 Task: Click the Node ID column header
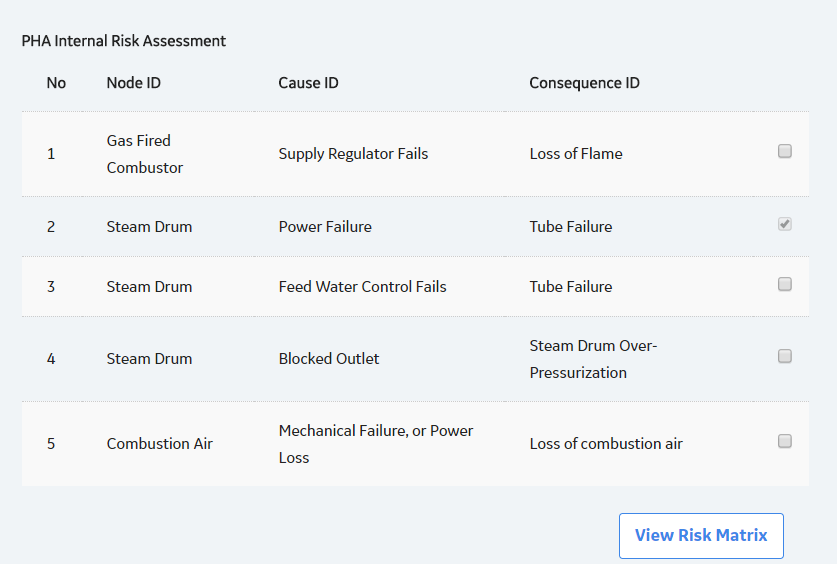point(133,83)
